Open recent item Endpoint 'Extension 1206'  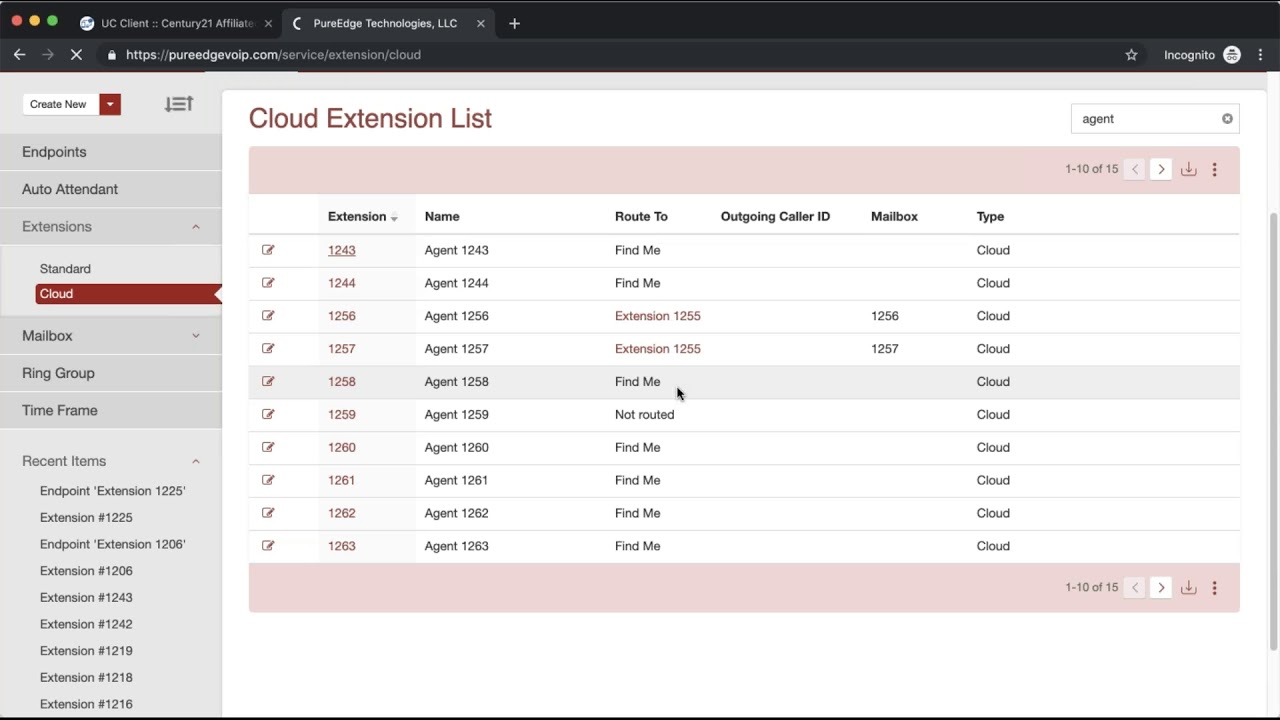point(113,544)
